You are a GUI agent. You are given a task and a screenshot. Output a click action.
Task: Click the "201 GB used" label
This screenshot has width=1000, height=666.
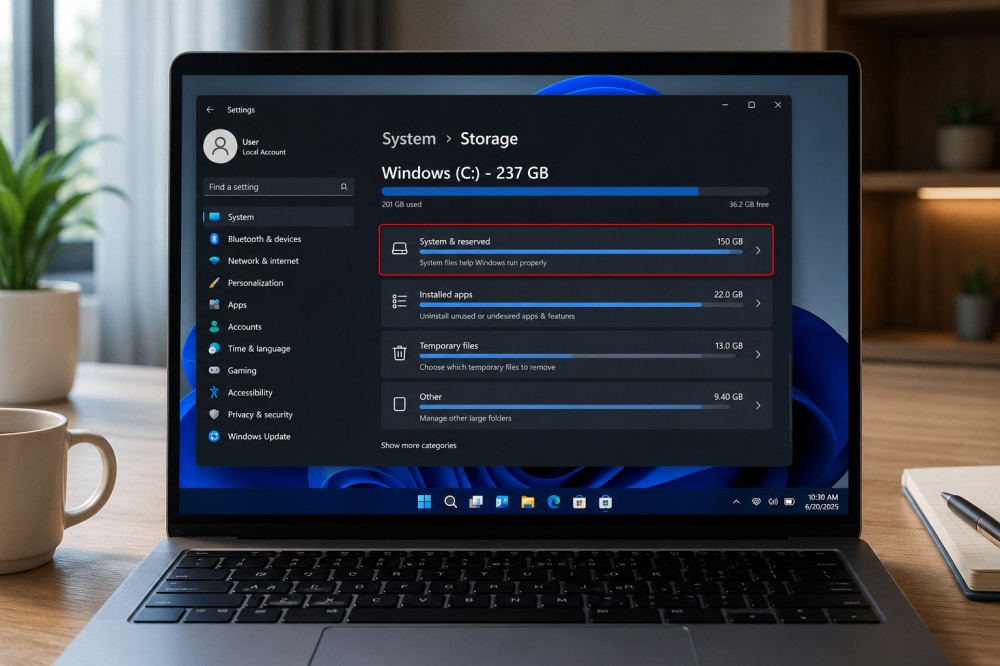pyautogui.click(x=402, y=204)
